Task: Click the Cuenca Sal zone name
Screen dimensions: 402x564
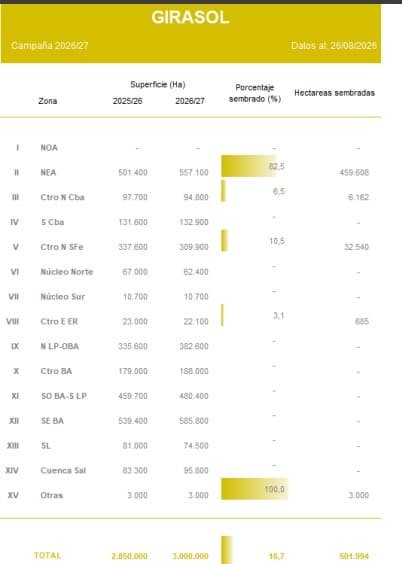Action: pyautogui.click(x=63, y=470)
